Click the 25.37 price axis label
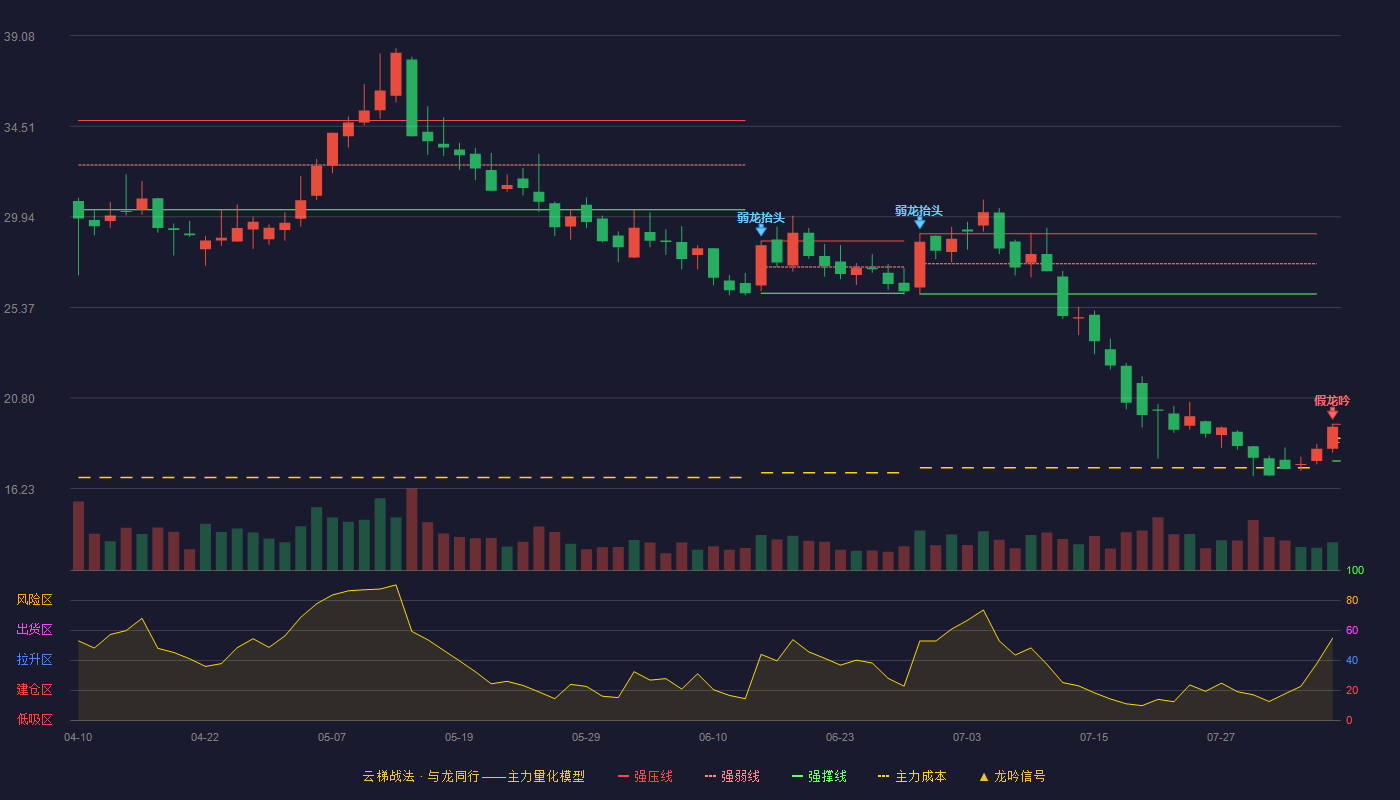Image resolution: width=1400 pixels, height=800 pixels. 19,309
